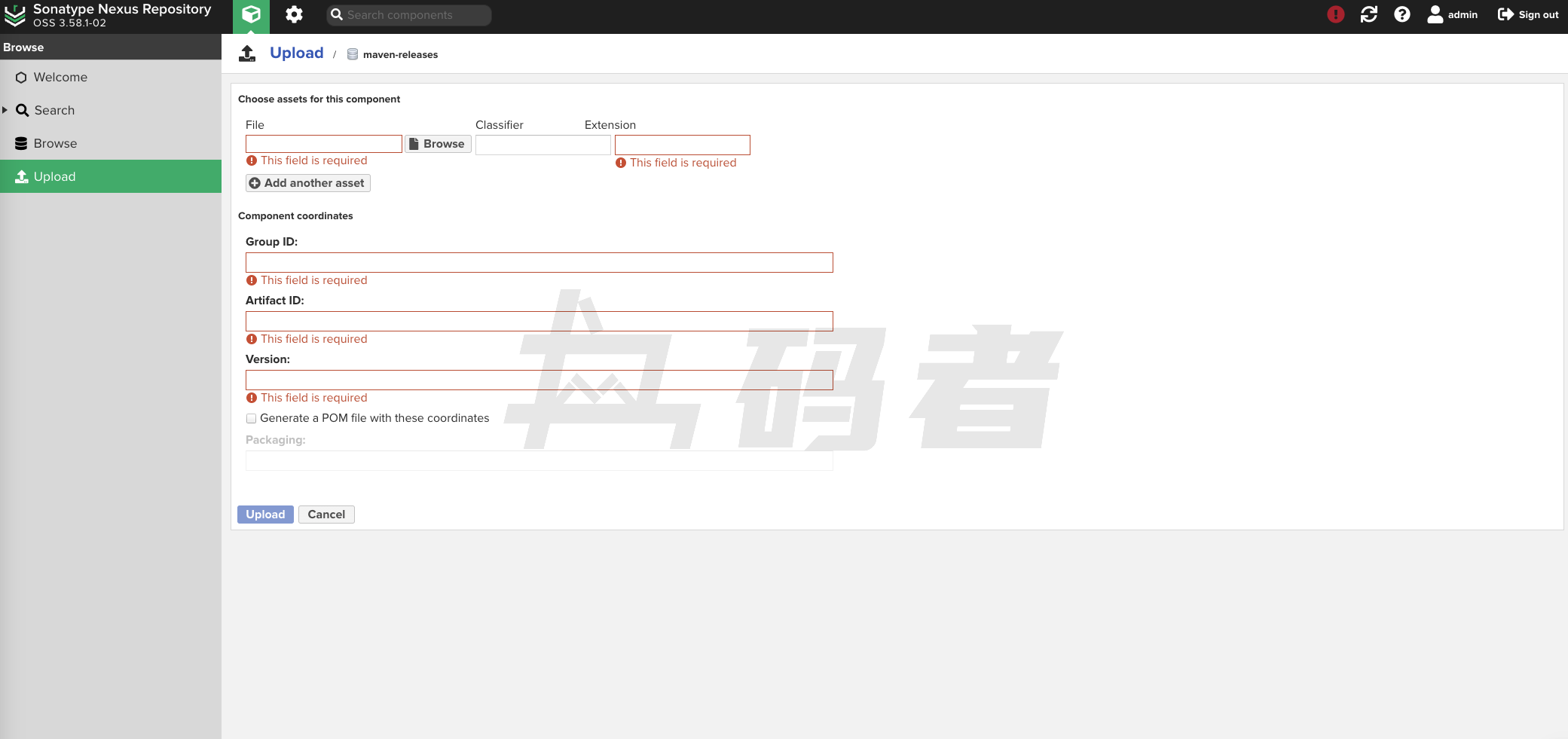Screen dimensions: 1568x739
Task: Click the Browse mode cube icon
Action: (251, 15)
